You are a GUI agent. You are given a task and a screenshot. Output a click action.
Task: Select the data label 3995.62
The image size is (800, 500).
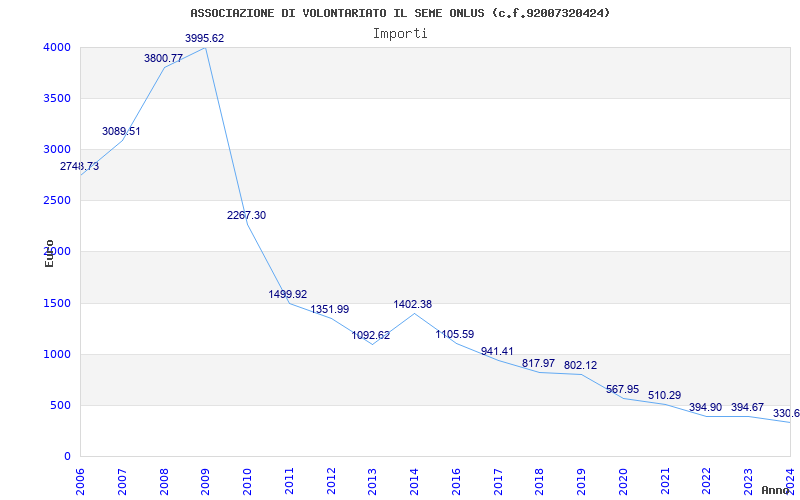[x=205, y=38]
